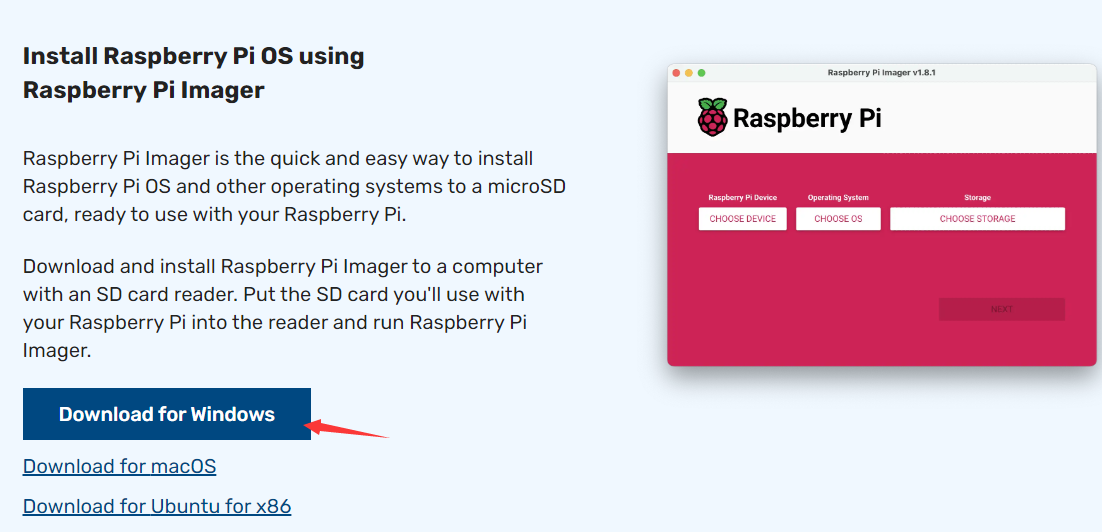This screenshot has width=1102, height=532.
Task: Click the Storage label above CHOOSE STORAGE
Action: pyautogui.click(x=977, y=198)
